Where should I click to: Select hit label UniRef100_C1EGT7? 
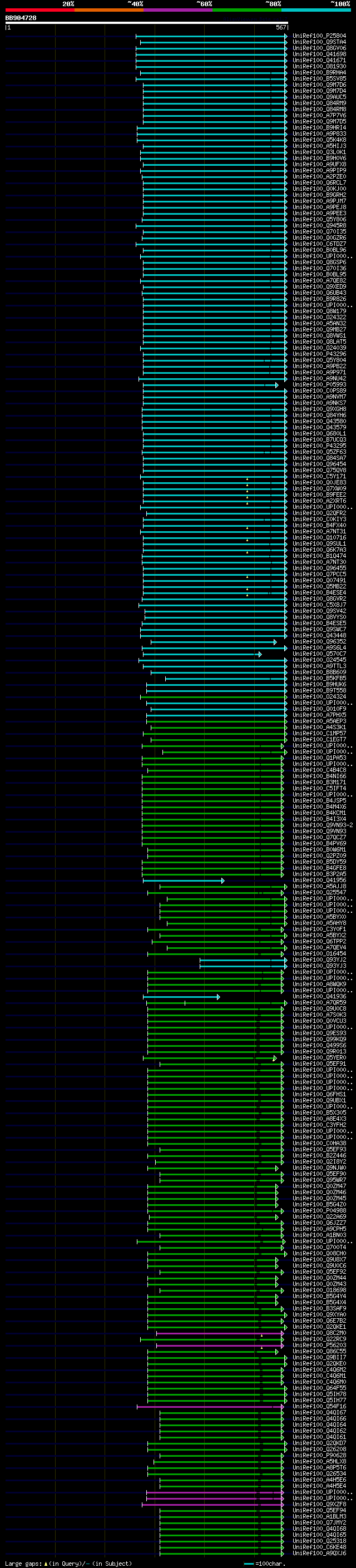coord(319,740)
